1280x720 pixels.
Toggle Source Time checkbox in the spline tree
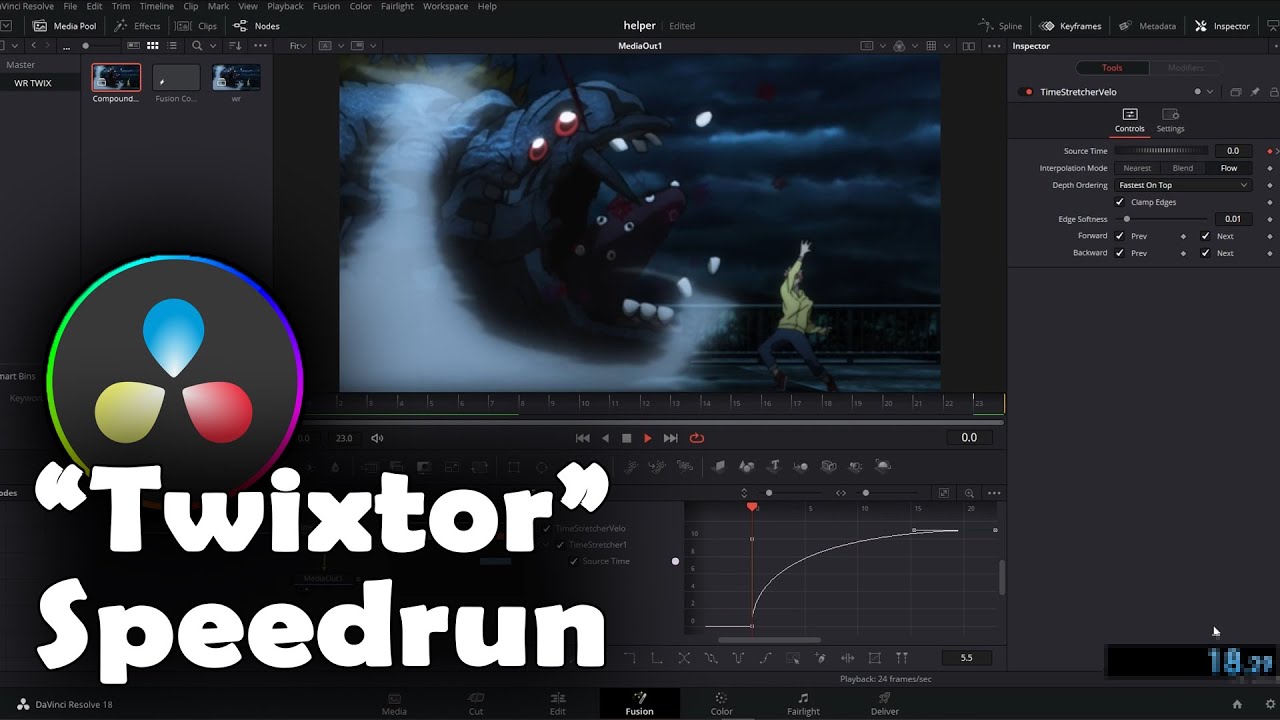click(574, 562)
